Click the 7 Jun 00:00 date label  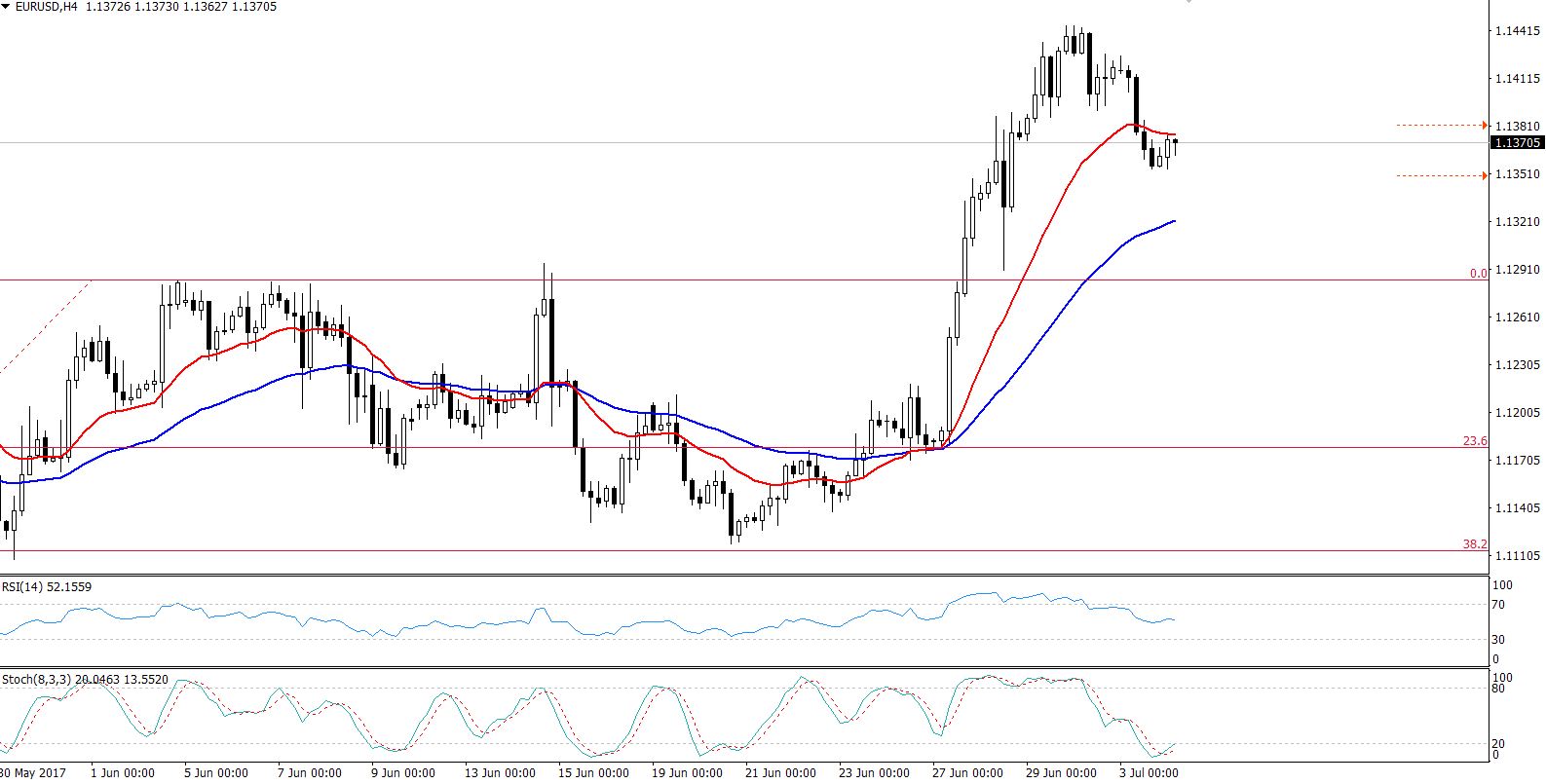click(310, 773)
